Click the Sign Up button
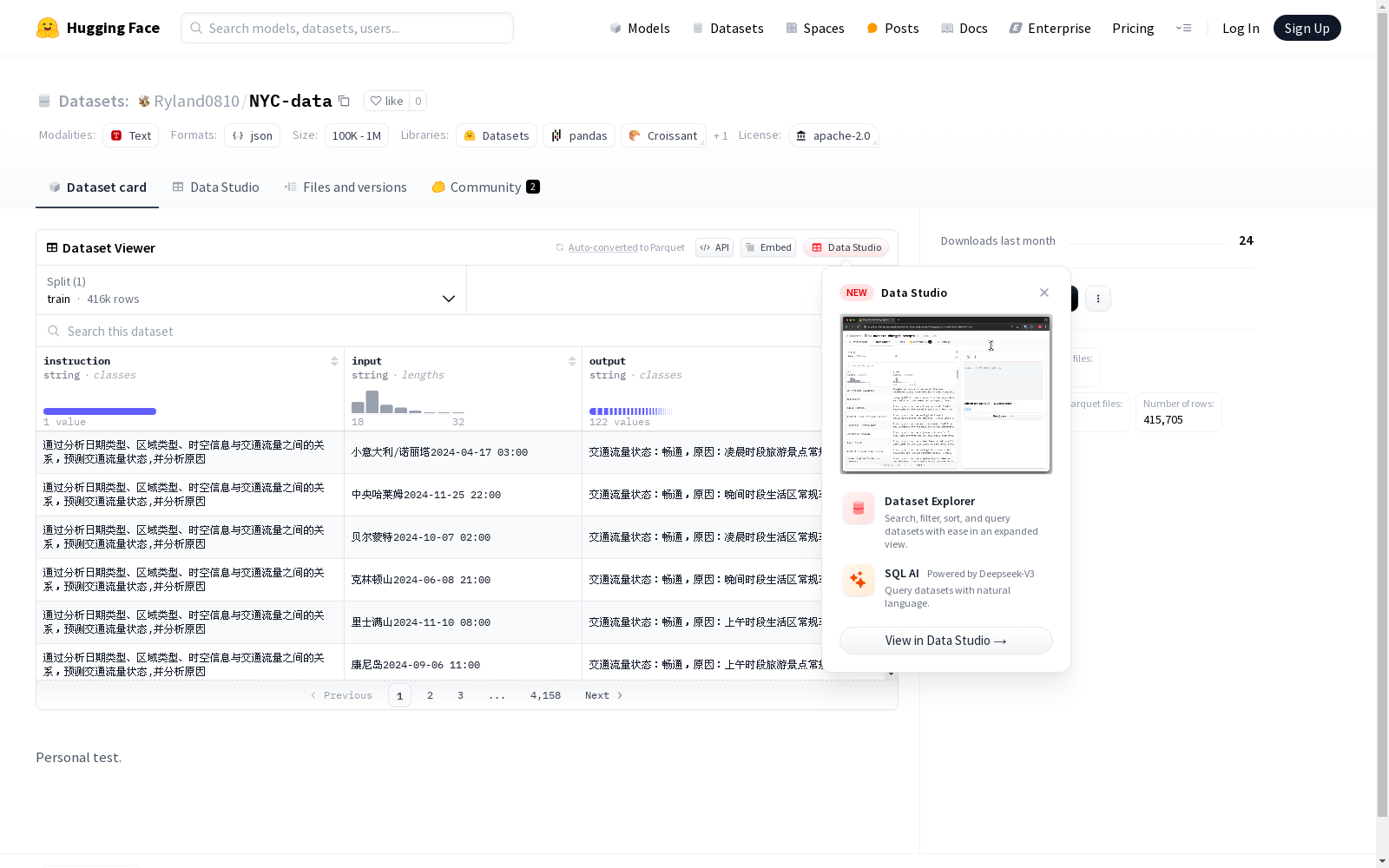1389x868 pixels. pos(1307,28)
